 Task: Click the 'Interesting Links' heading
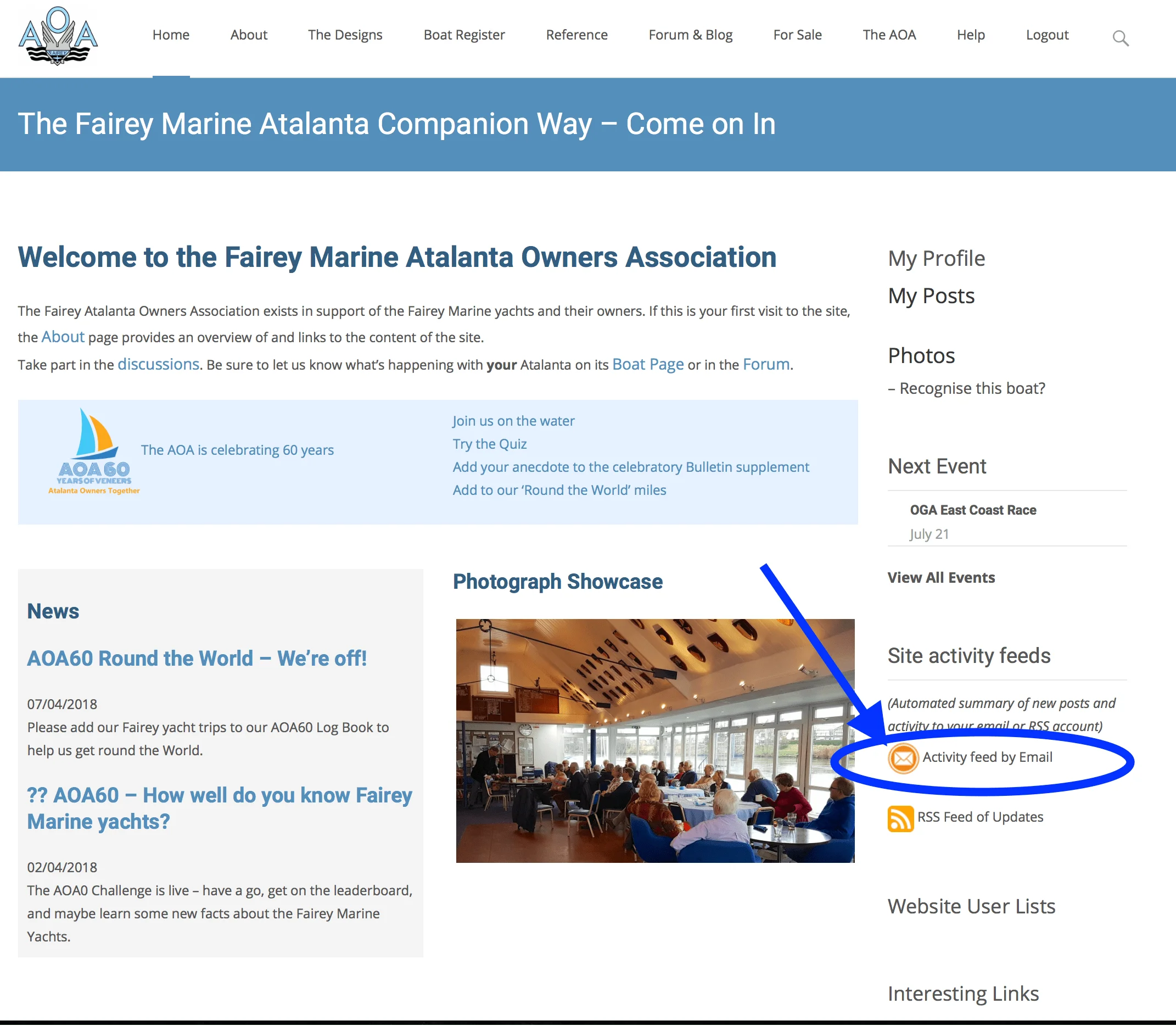(x=963, y=994)
